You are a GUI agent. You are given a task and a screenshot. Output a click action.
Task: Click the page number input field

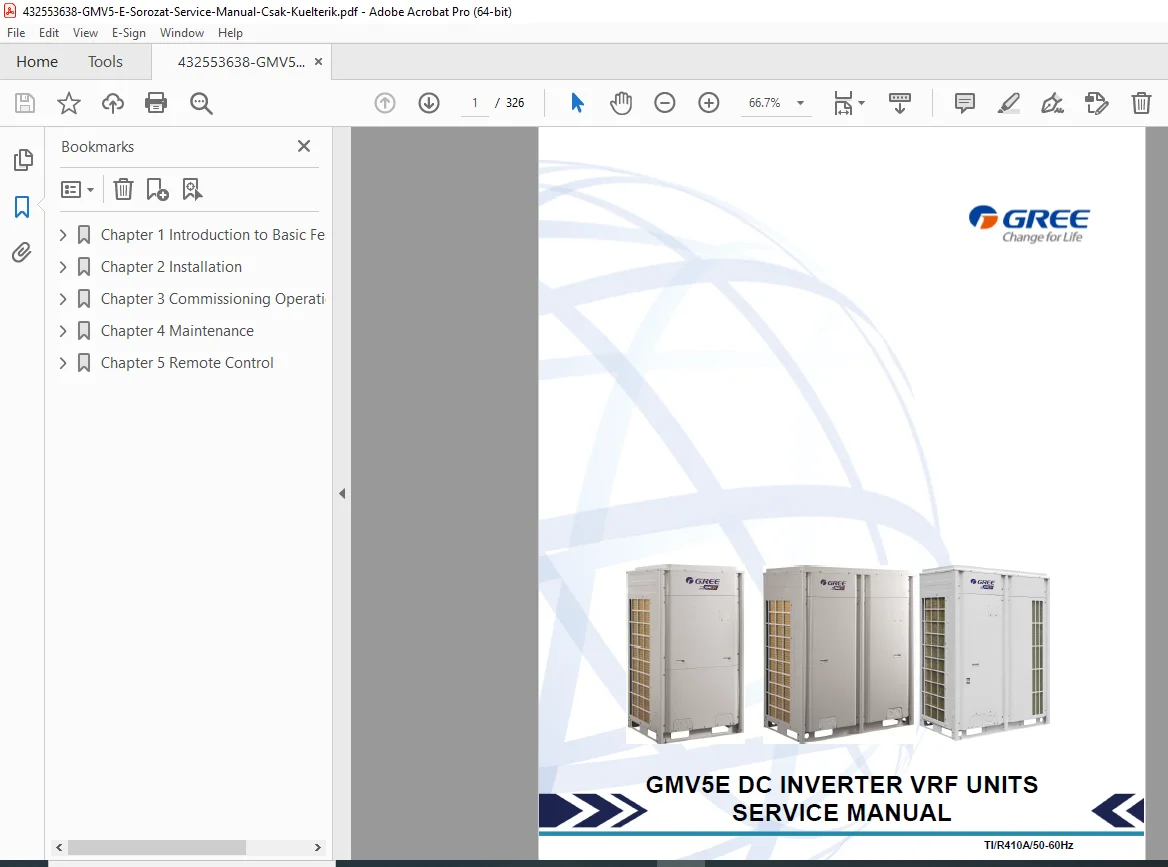(474, 103)
